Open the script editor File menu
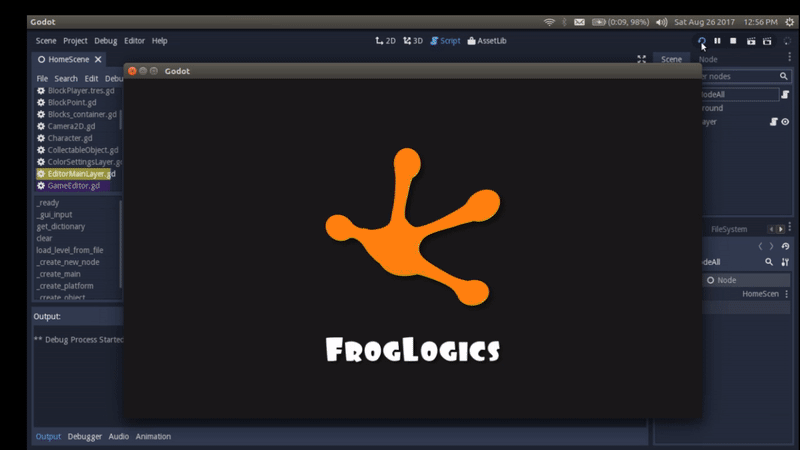Screen dimensions: 800x450 pyautogui.click(x=42, y=79)
